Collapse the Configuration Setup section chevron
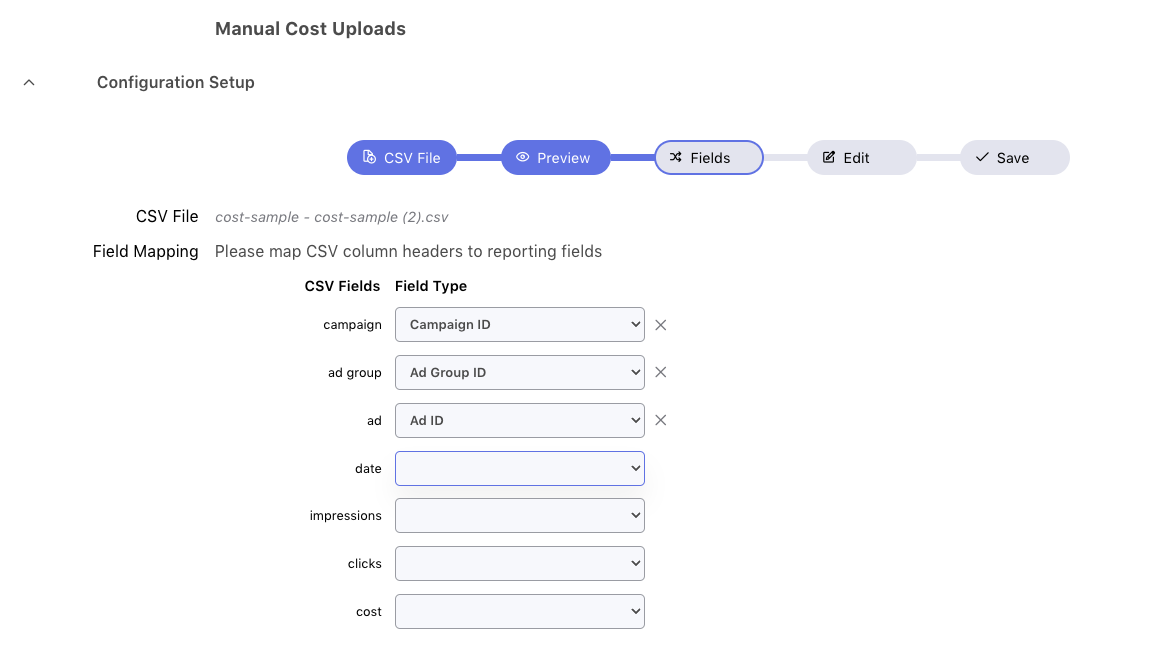This screenshot has height=670, width=1157. [29, 83]
